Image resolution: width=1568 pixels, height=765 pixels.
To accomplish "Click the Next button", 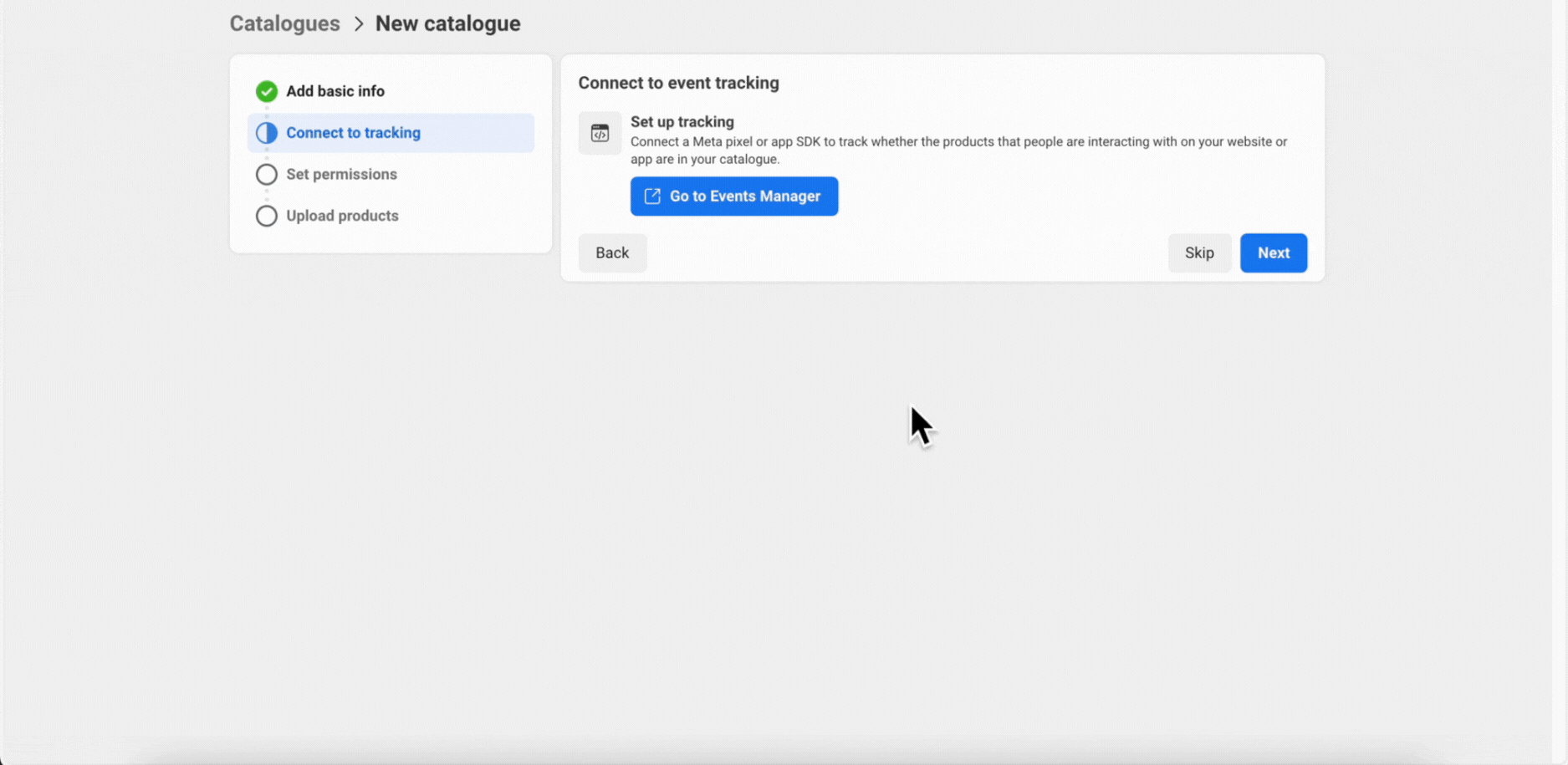I will [x=1273, y=252].
